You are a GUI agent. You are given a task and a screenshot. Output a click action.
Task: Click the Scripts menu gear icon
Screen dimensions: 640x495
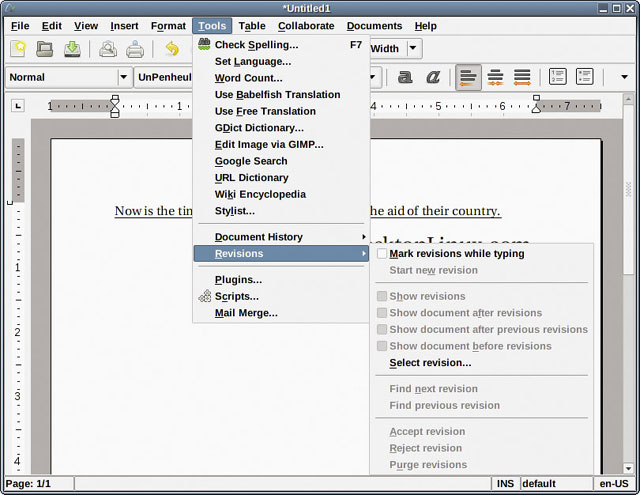205,296
